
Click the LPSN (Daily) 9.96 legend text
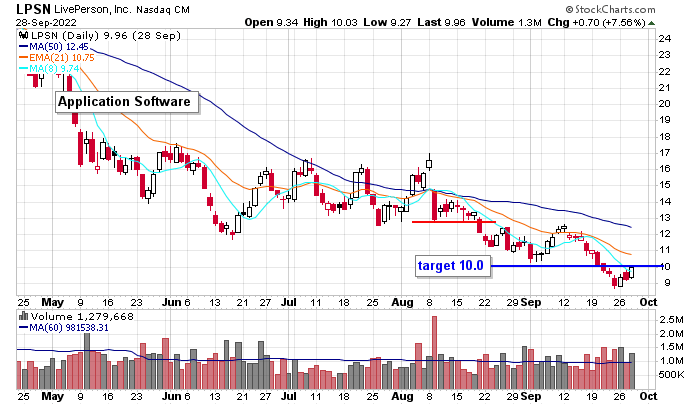coord(106,36)
